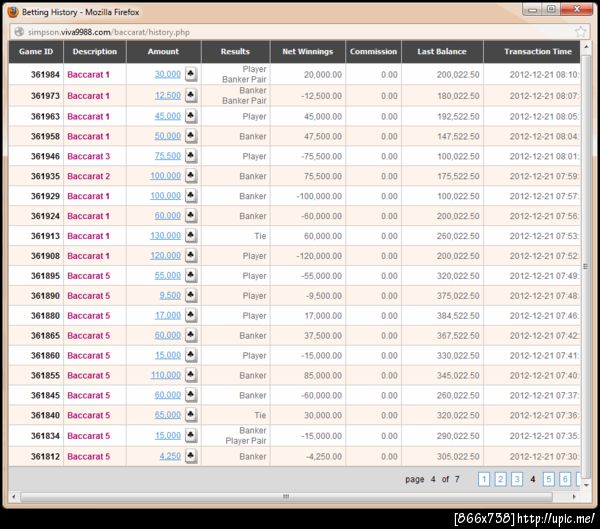Open card icon for game 361840
The image size is (600, 529).
191,415
